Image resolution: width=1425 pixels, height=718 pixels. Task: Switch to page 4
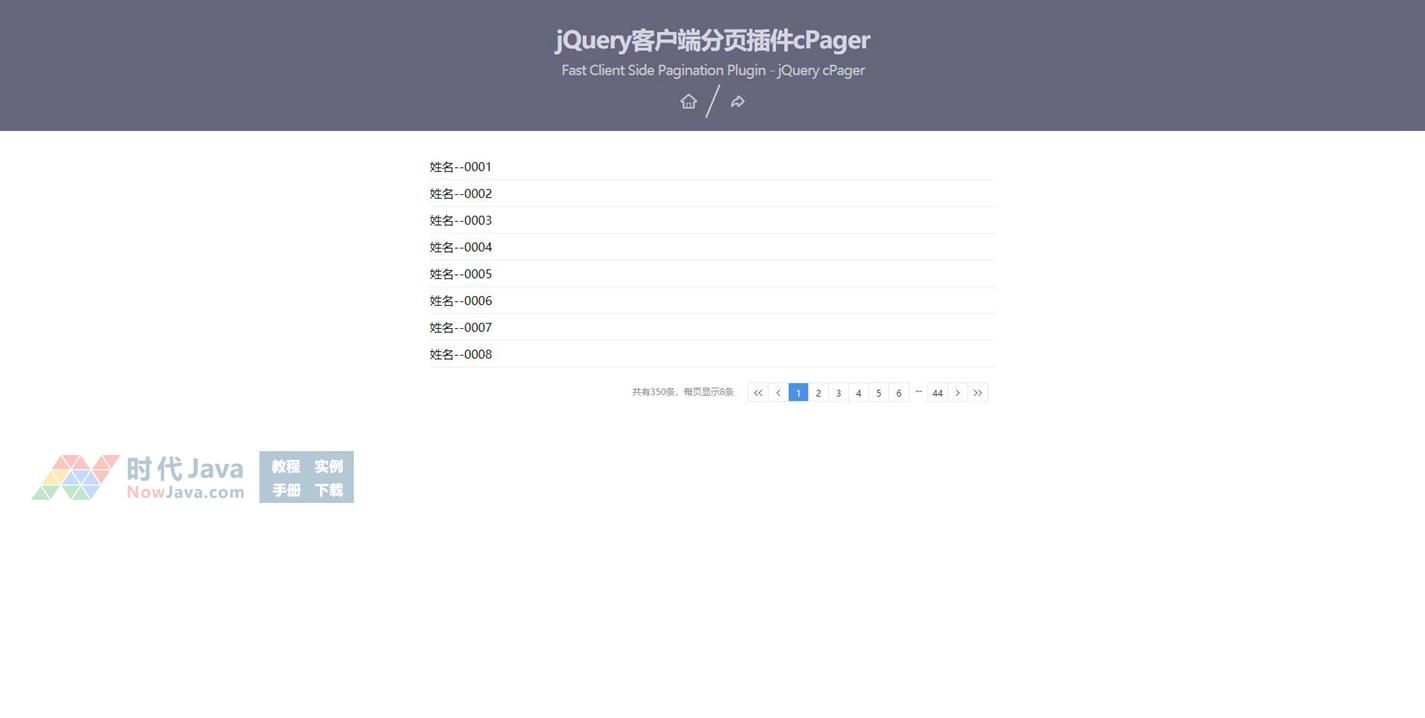pyautogui.click(x=858, y=393)
